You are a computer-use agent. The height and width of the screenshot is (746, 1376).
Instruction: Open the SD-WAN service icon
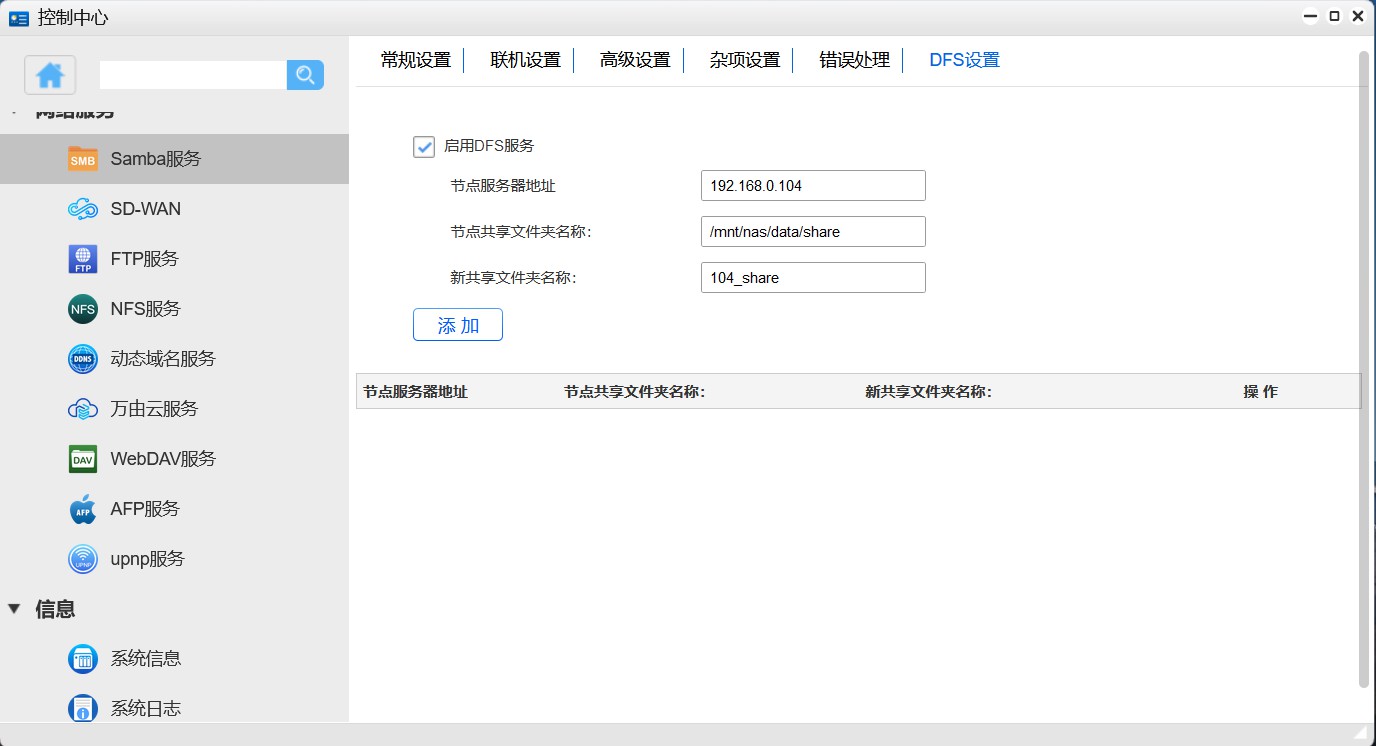point(83,209)
